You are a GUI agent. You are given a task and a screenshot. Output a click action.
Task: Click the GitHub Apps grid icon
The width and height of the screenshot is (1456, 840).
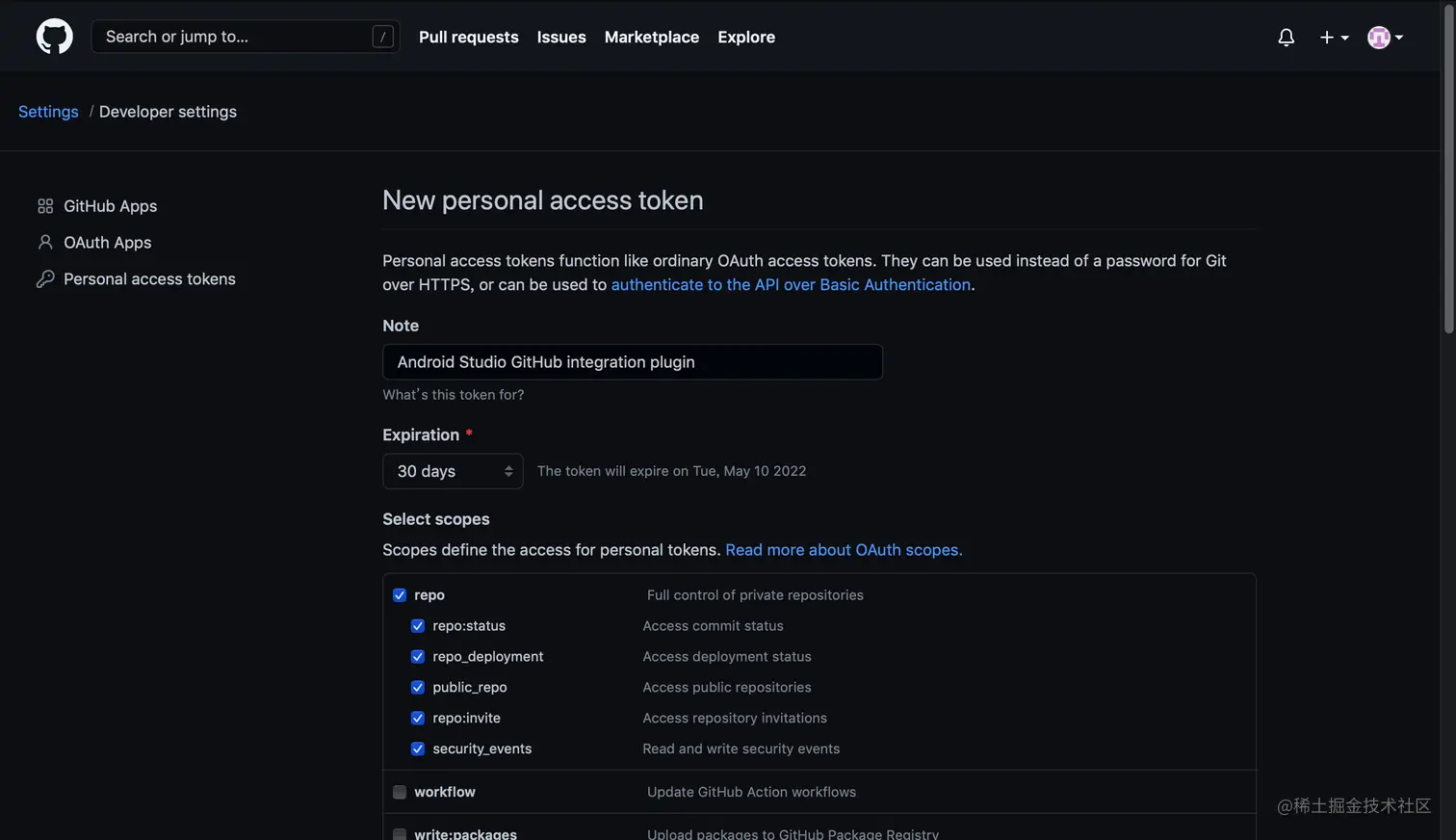45,206
